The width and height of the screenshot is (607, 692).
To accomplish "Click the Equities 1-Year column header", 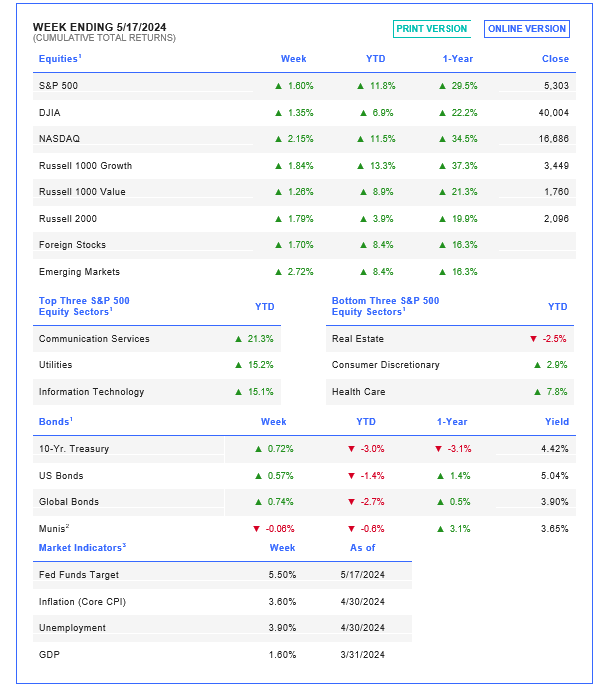I will pos(458,59).
